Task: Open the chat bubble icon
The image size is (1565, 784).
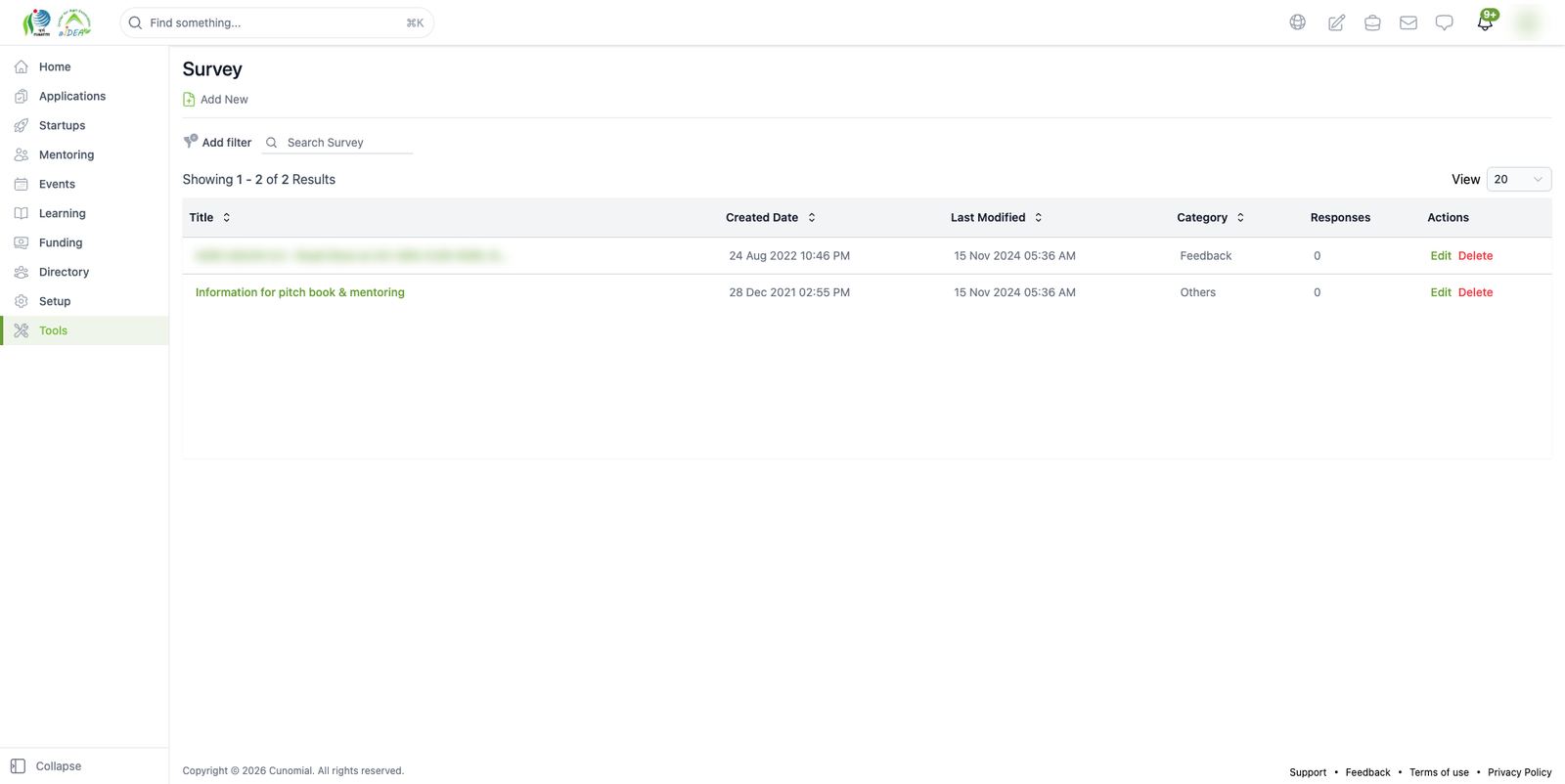Action: coord(1444,22)
